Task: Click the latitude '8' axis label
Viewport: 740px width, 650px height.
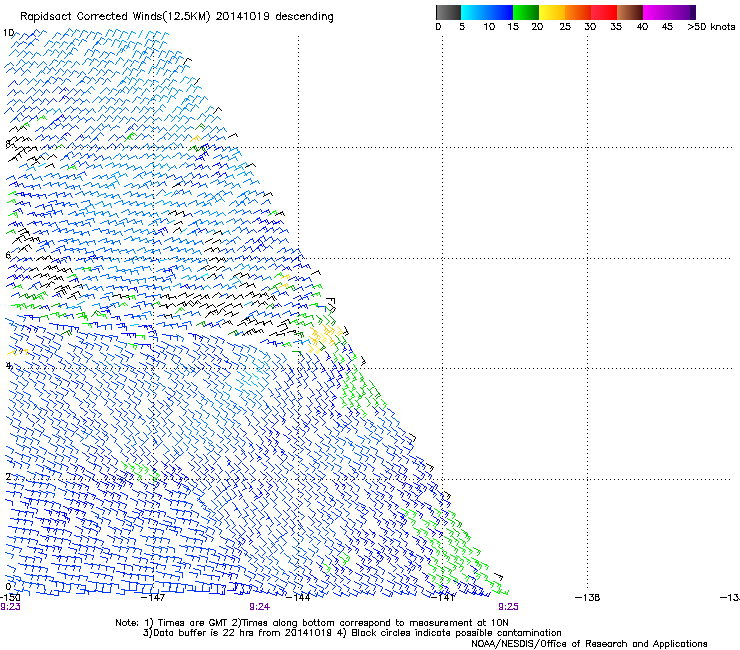Action: tap(8, 144)
